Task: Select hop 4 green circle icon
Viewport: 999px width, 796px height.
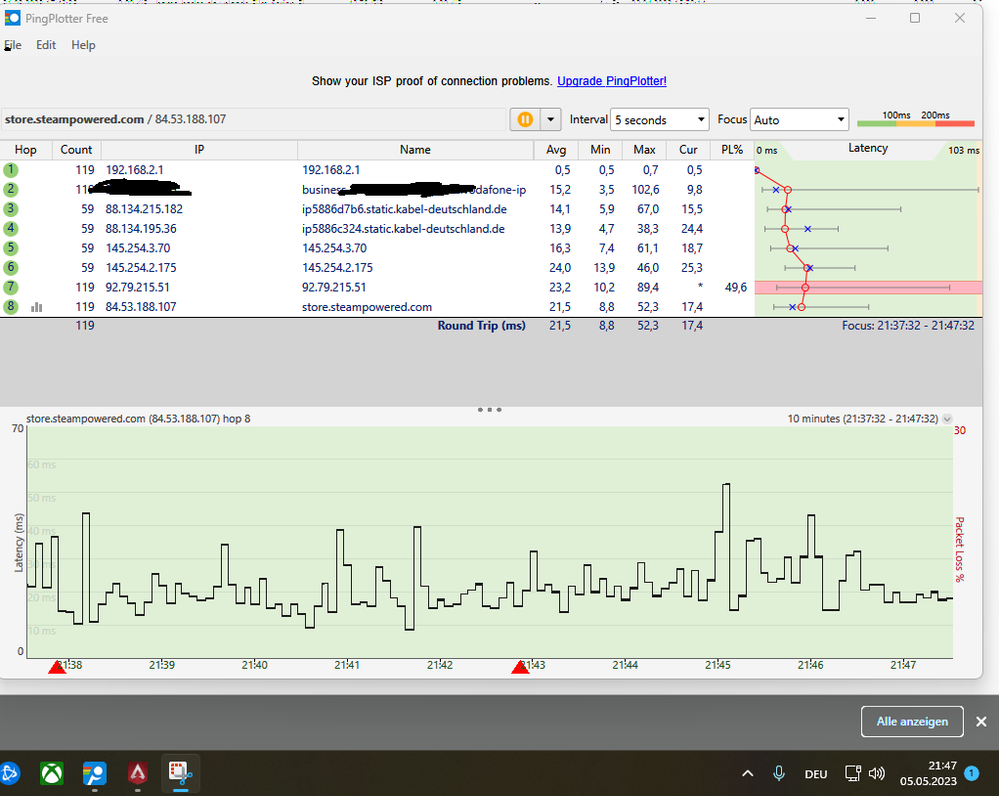Action: 10,228
